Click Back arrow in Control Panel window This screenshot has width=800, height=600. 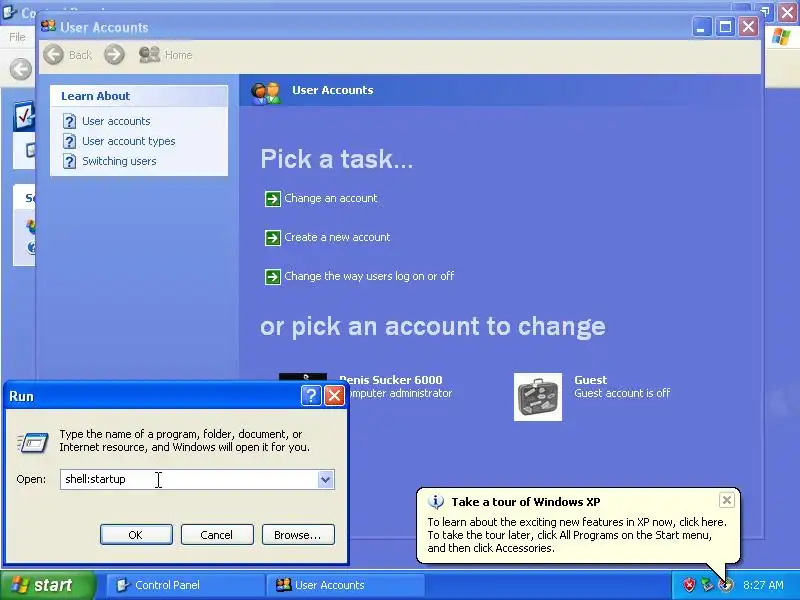tap(21, 69)
